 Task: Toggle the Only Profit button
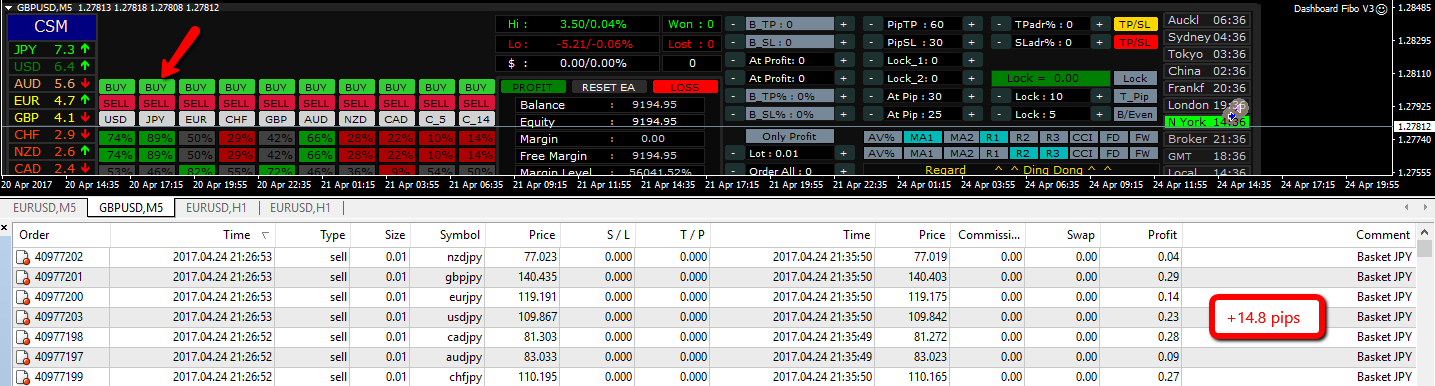[790, 135]
